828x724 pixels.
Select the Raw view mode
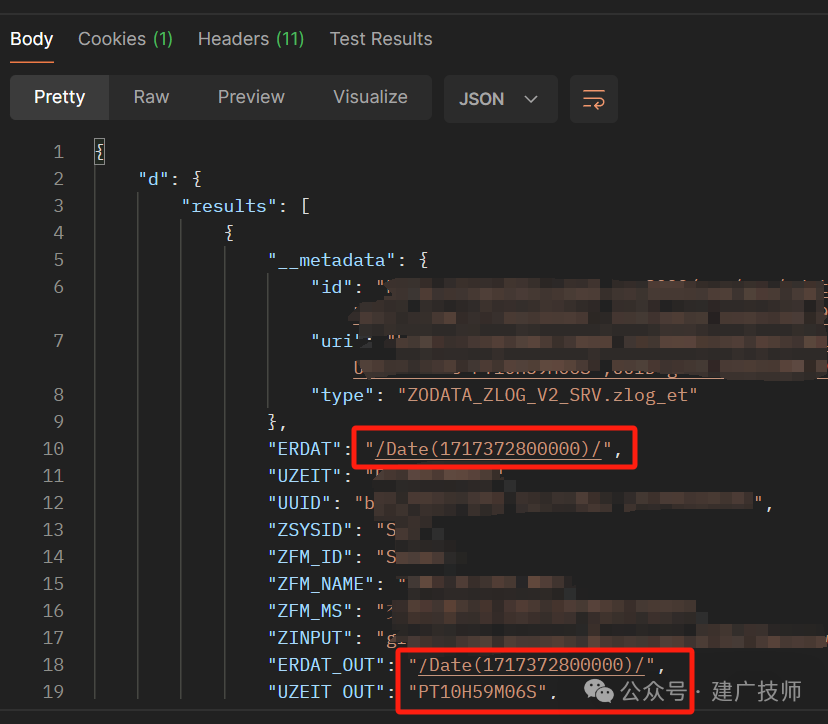tap(151, 97)
